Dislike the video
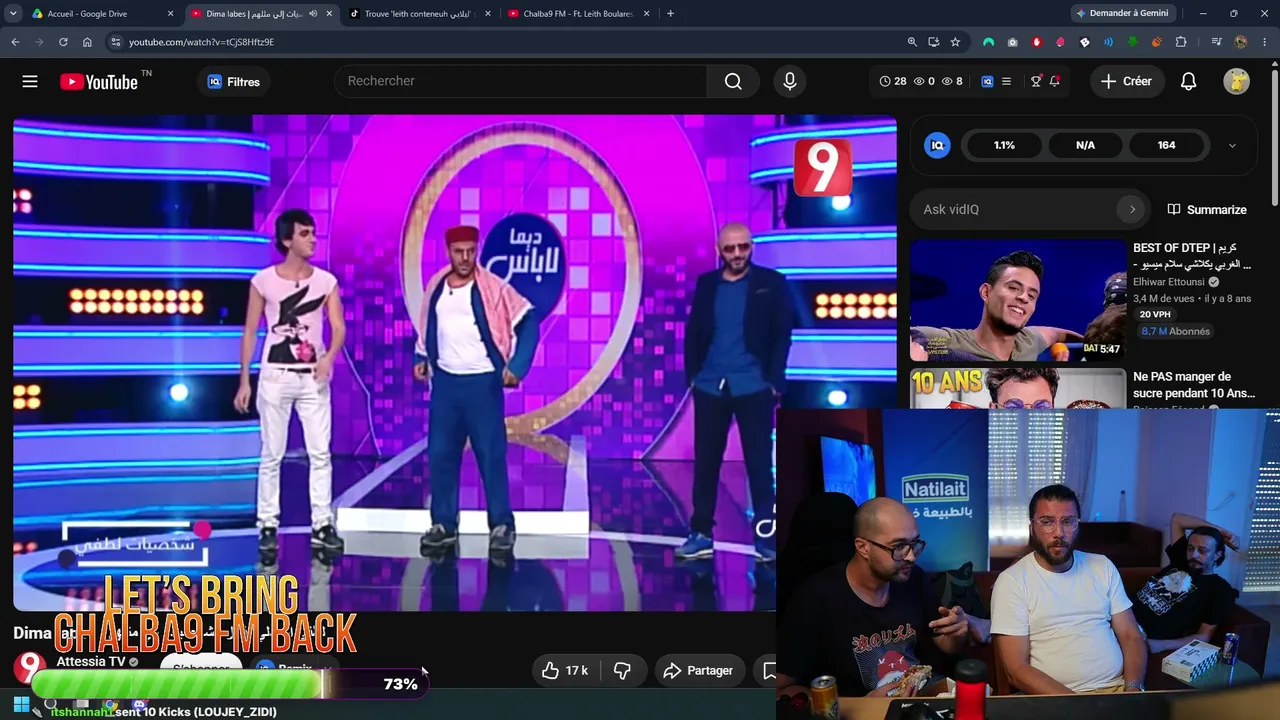1280x720 pixels. point(622,670)
